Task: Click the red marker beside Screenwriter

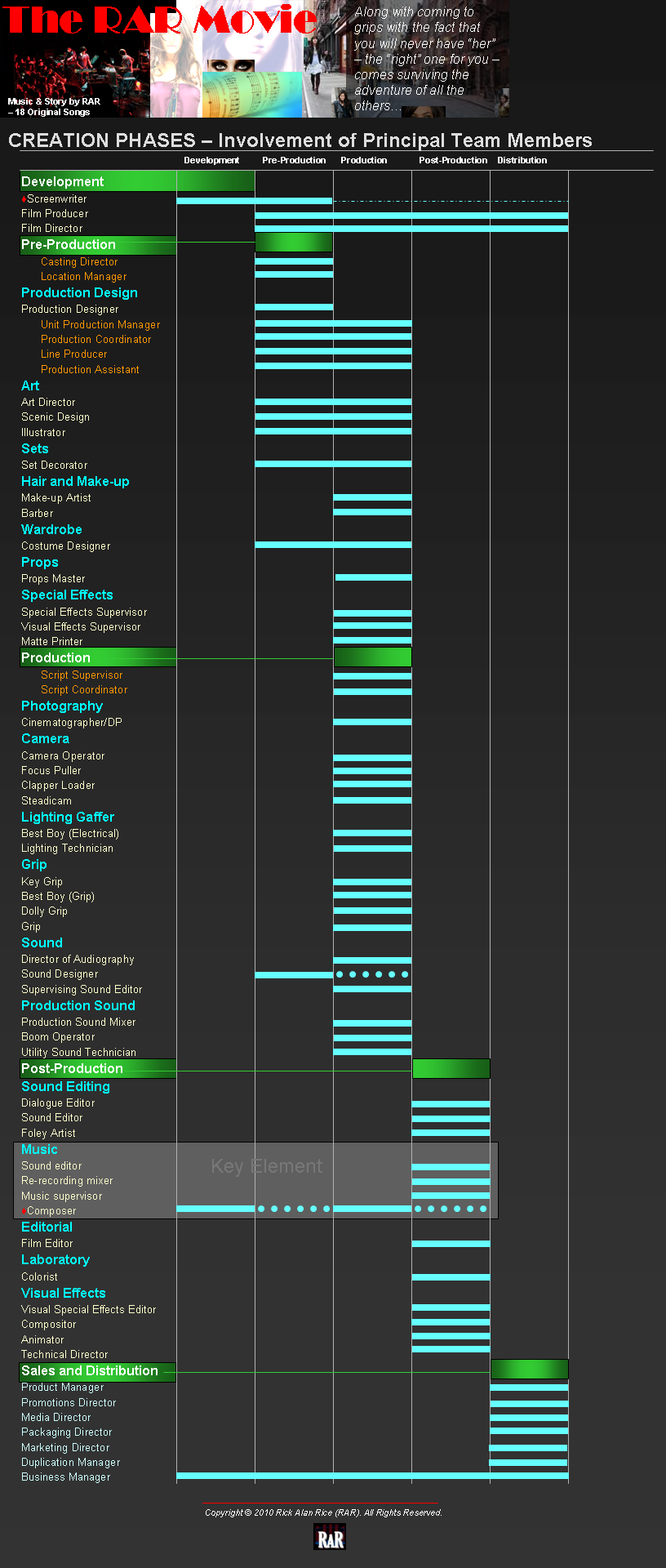Action: [24, 199]
